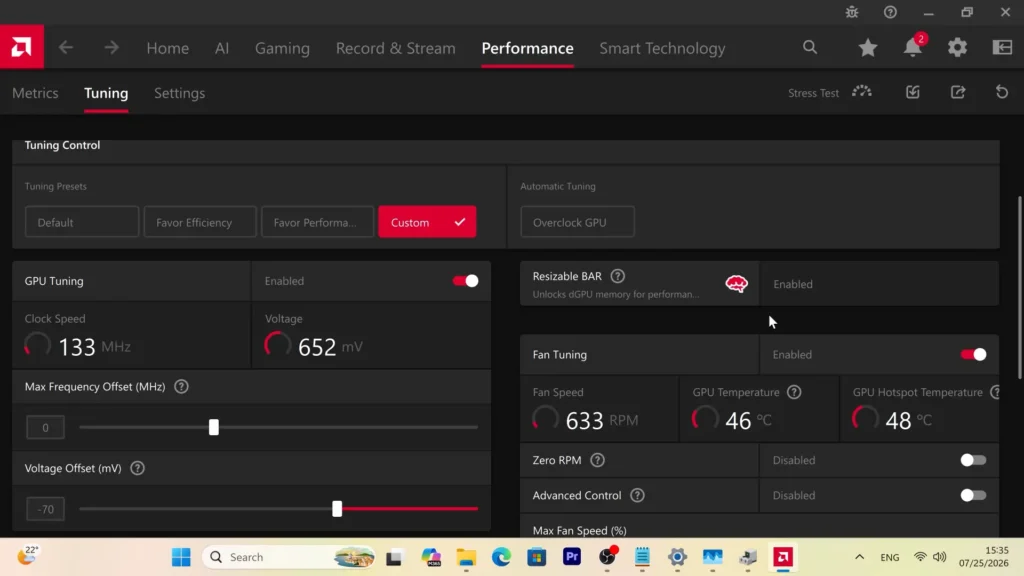Select Favor Efficiency preset

[x=200, y=222]
